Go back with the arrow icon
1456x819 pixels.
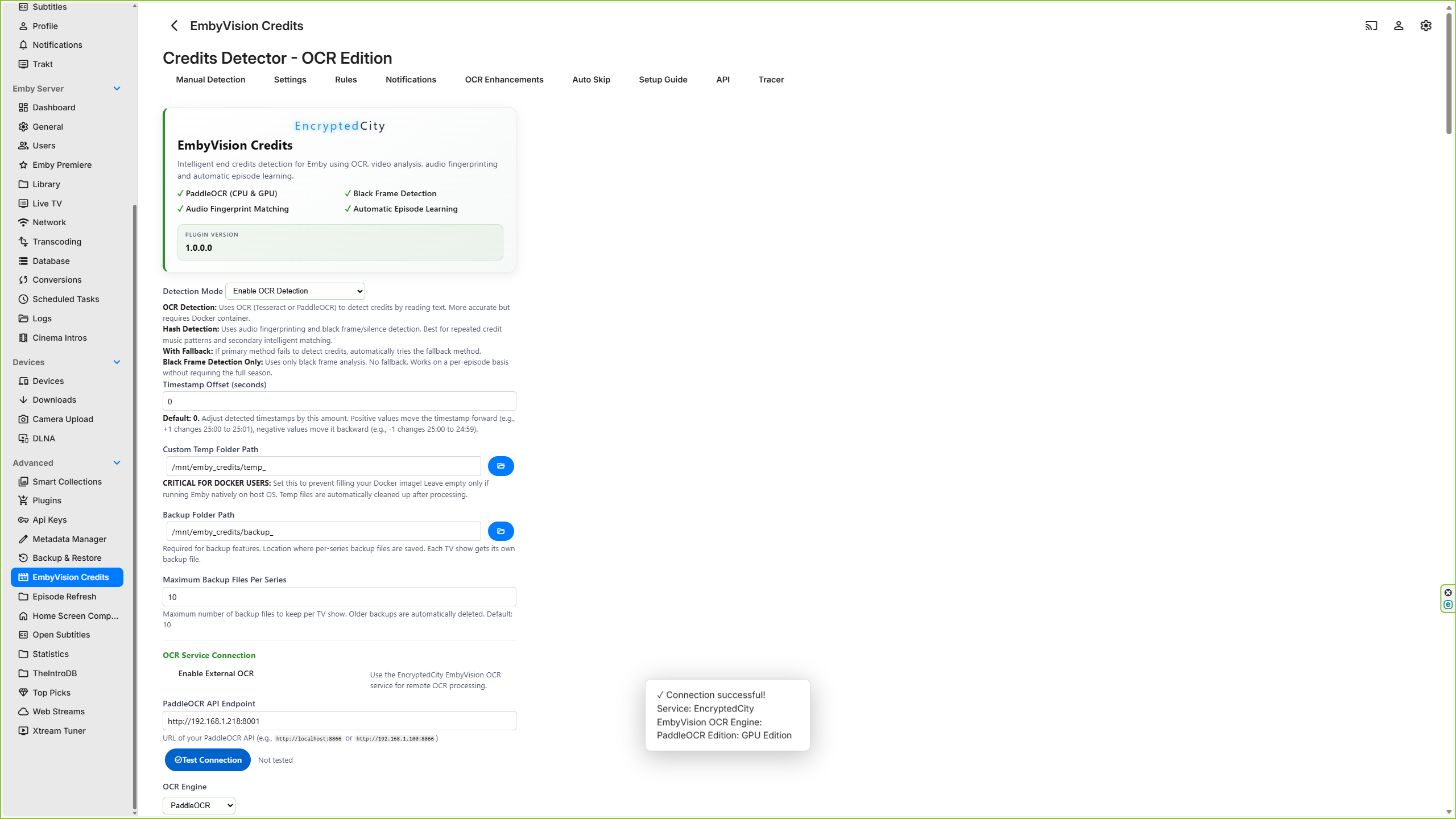[x=174, y=26]
